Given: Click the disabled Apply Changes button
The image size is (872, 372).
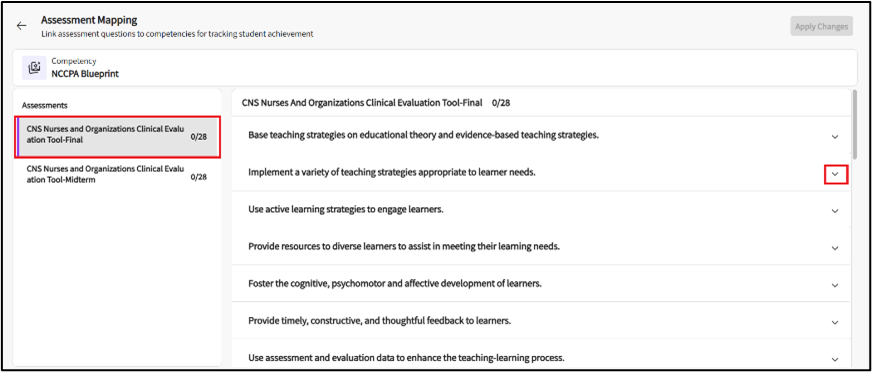Looking at the screenshot, I should point(821,26).
